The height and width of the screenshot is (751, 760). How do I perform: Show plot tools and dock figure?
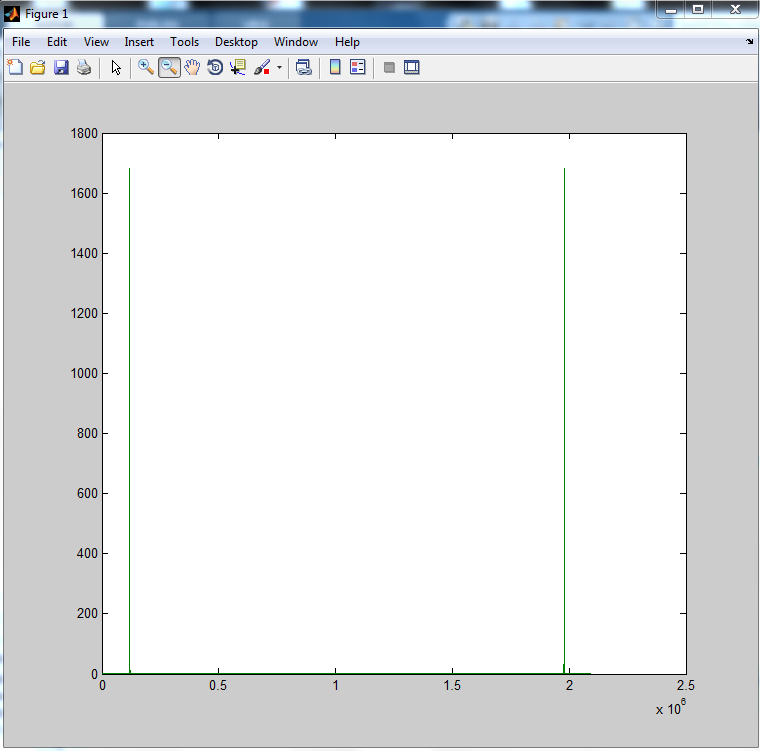click(412, 68)
